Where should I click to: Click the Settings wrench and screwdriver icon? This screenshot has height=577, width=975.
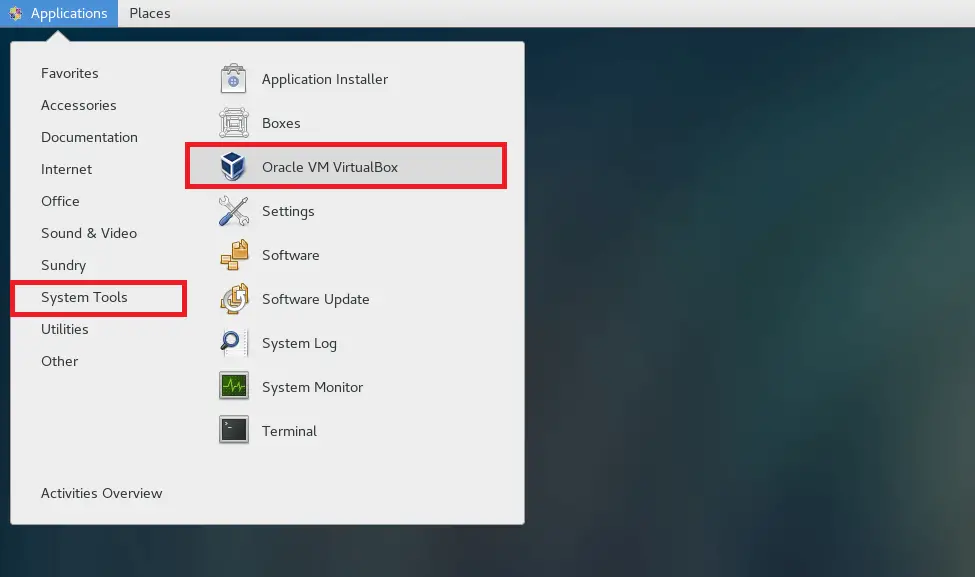(234, 211)
